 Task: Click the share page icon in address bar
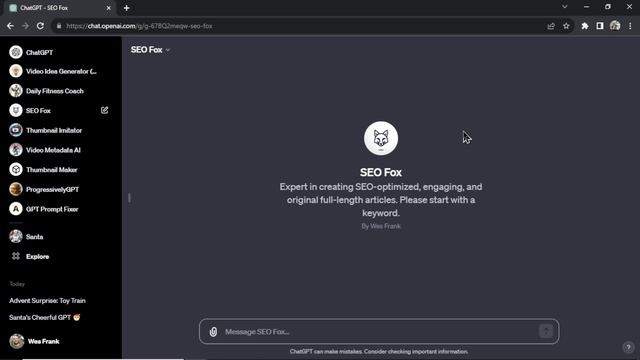click(x=551, y=26)
